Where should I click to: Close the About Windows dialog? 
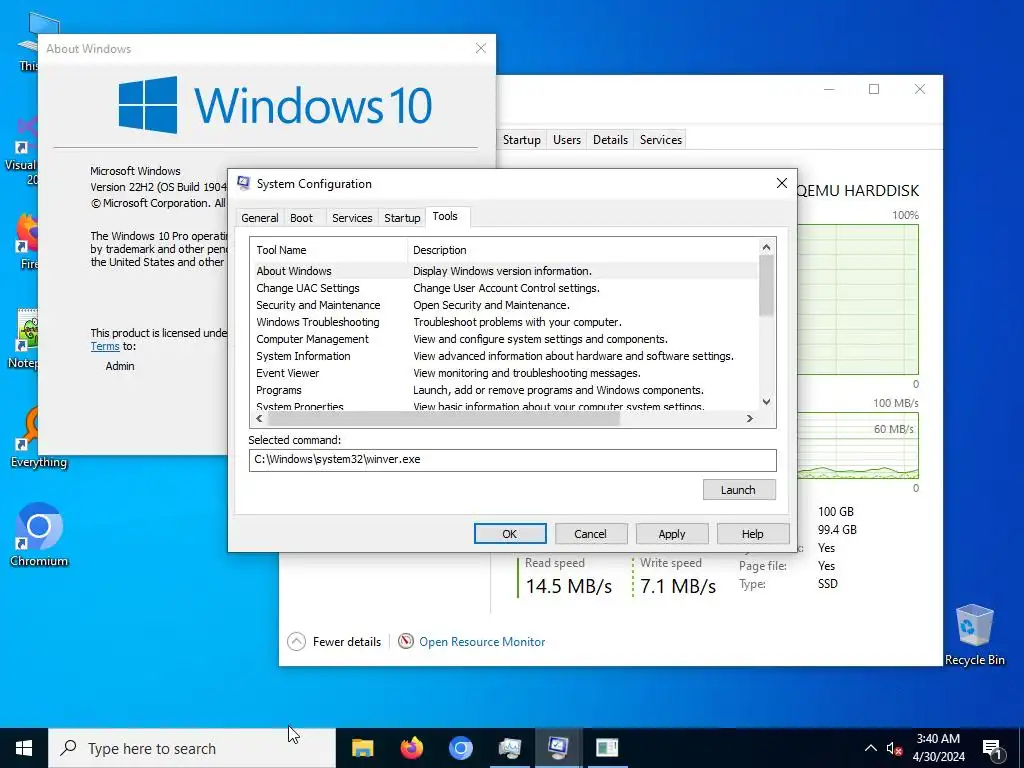481,48
